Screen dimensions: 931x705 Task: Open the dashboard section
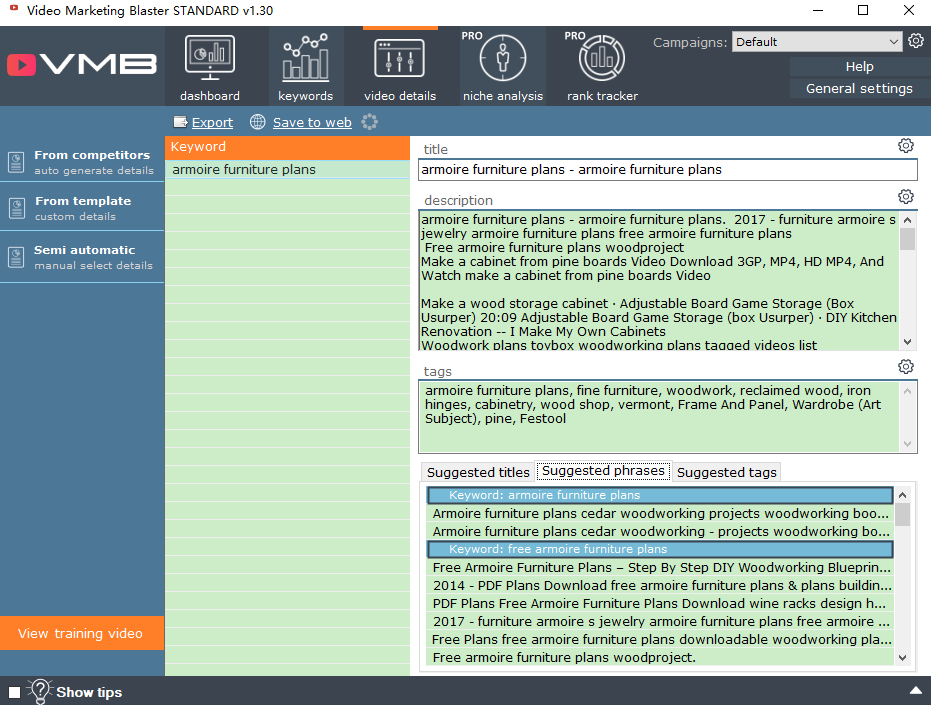coord(210,67)
